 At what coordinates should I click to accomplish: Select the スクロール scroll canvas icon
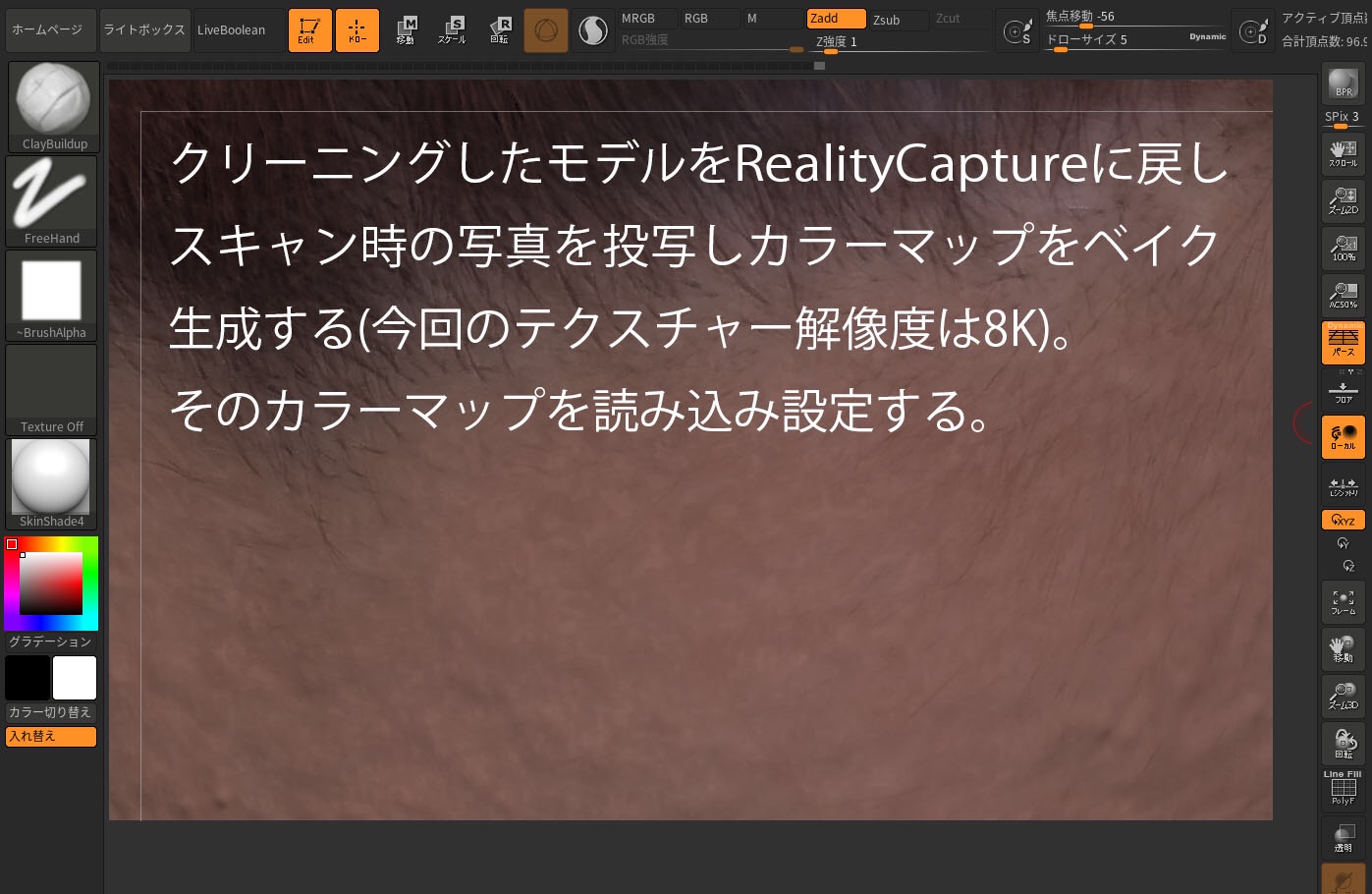(1344, 153)
